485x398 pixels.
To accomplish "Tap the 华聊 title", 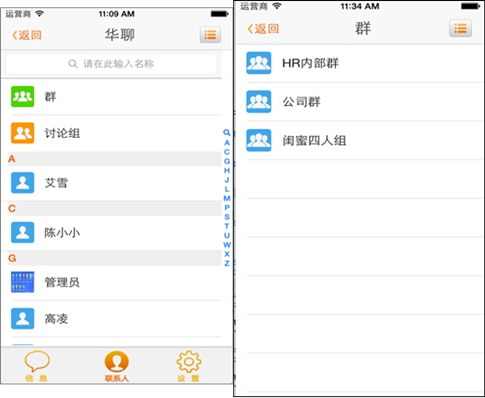I will [119, 35].
